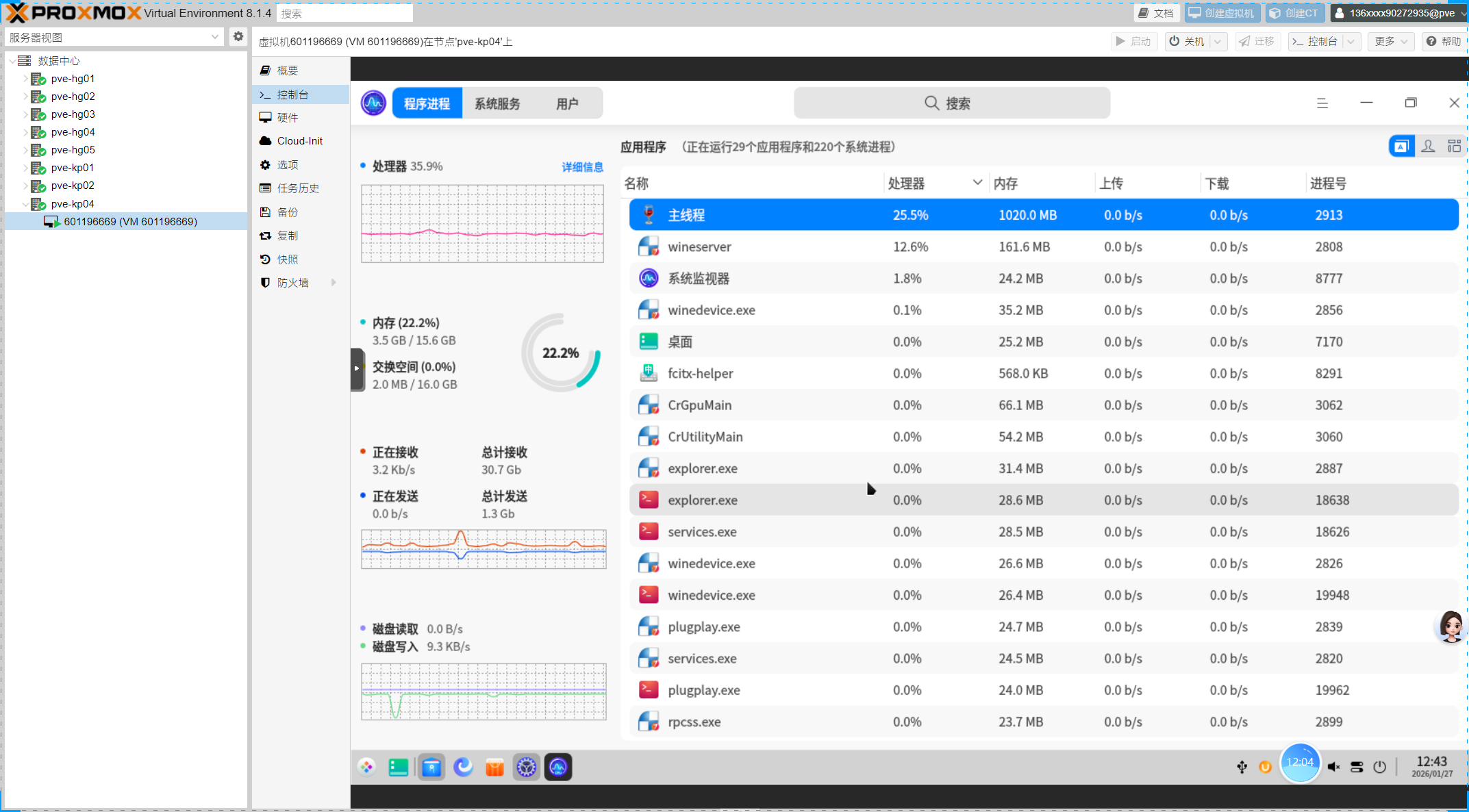The height and width of the screenshot is (812, 1469).
Task: Open the volume control in tray
Action: click(x=1333, y=767)
